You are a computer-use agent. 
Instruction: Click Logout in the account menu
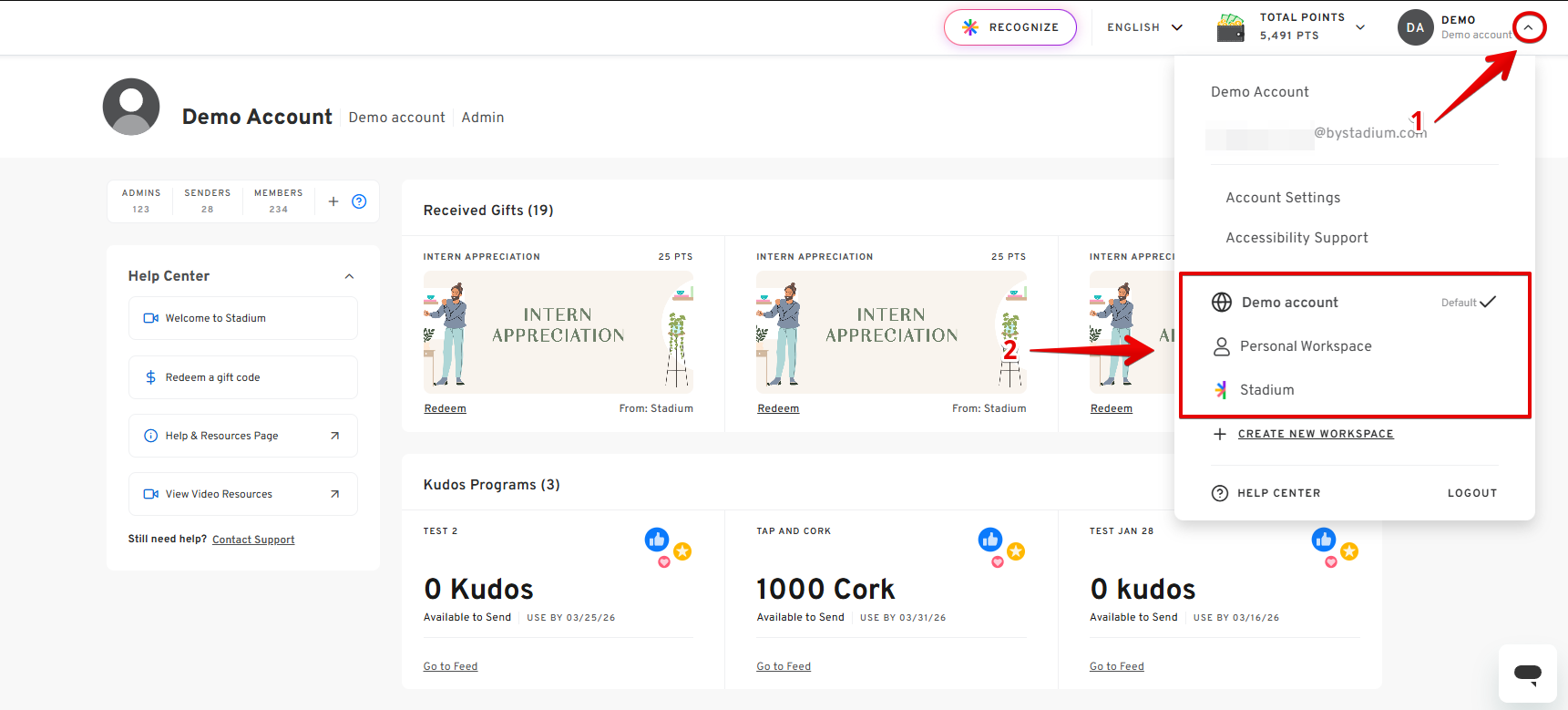pos(1471,493)
